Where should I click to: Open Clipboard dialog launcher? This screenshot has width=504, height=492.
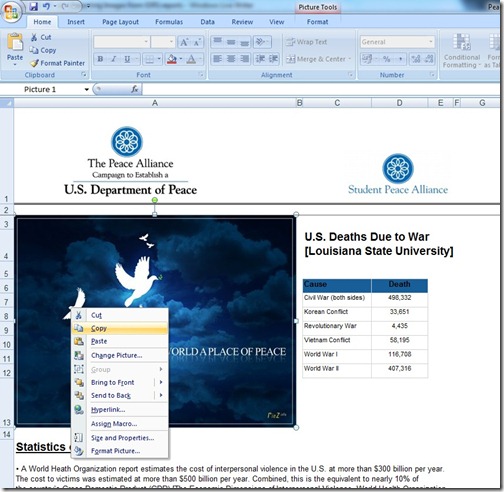(x=83, y=75)
